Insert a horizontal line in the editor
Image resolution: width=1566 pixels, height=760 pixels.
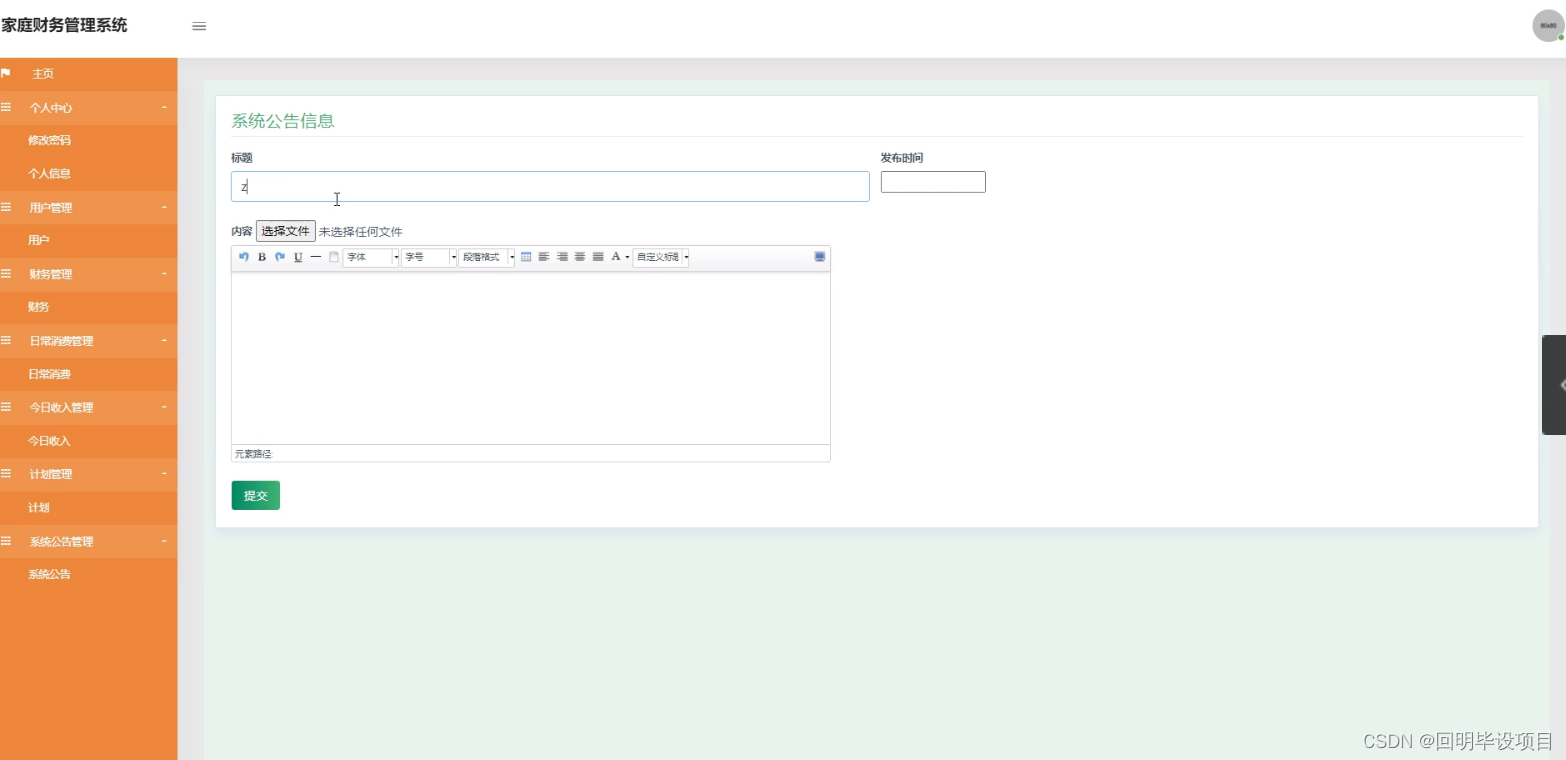pyautogui.click(x=315, y=257)
